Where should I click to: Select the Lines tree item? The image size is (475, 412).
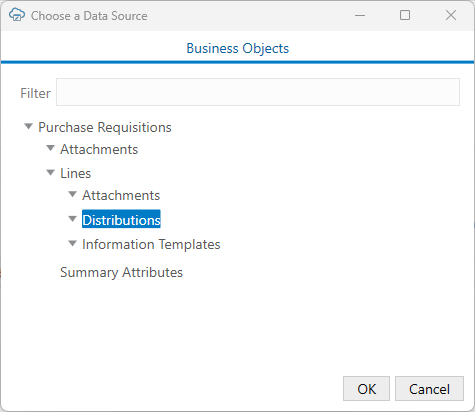pyautogui.click(x=76, y=173)
